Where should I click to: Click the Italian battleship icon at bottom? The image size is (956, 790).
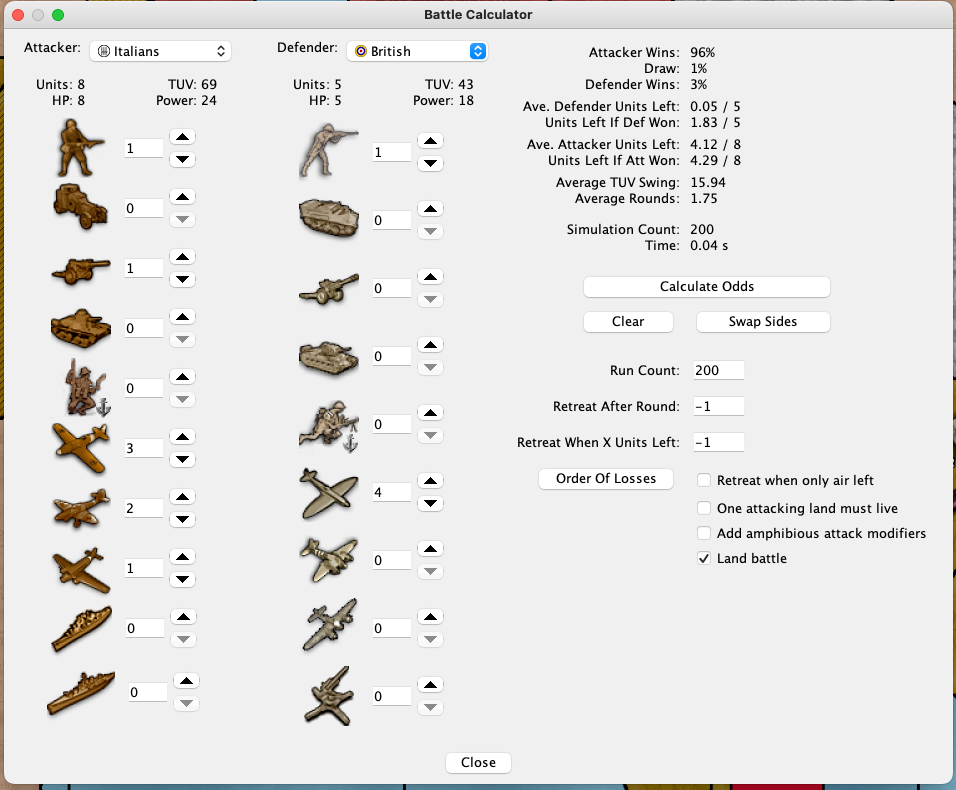pos(81,692)
